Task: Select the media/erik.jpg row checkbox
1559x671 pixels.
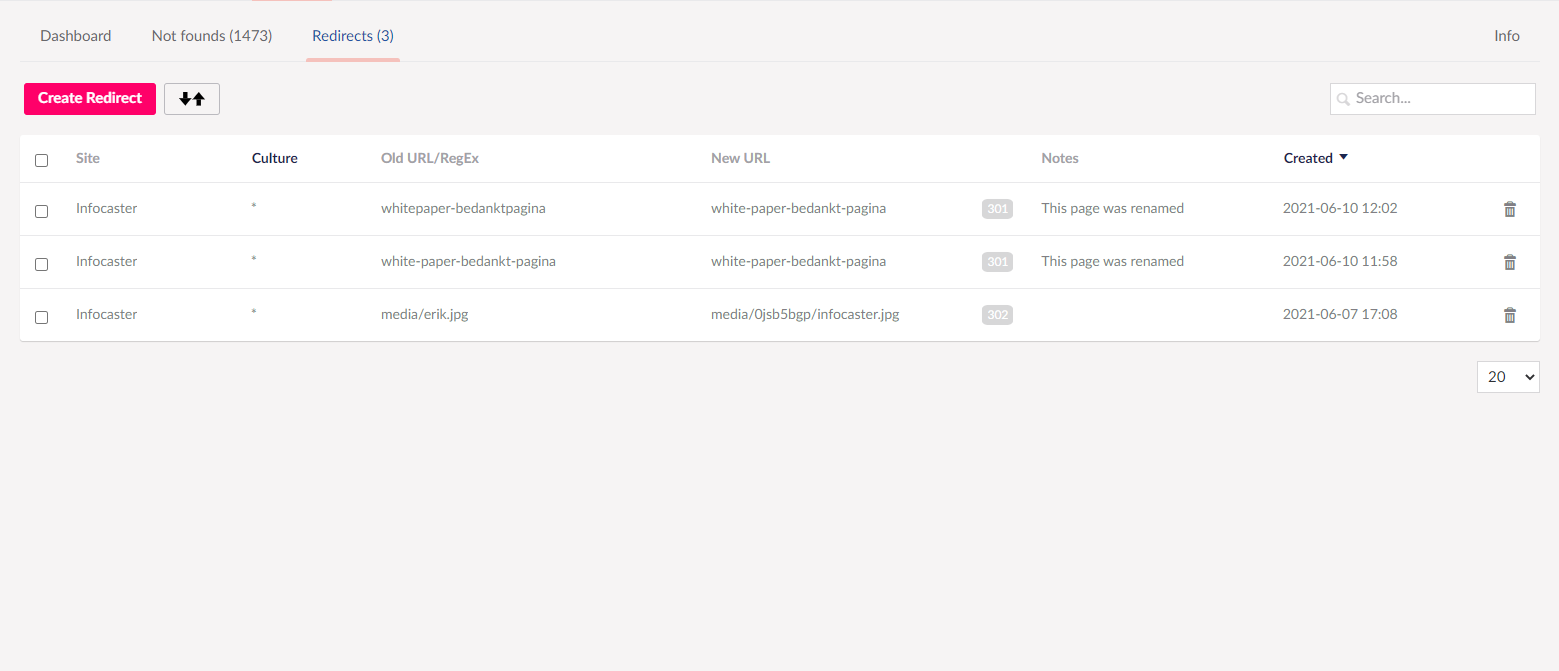Action: (41, 317)
